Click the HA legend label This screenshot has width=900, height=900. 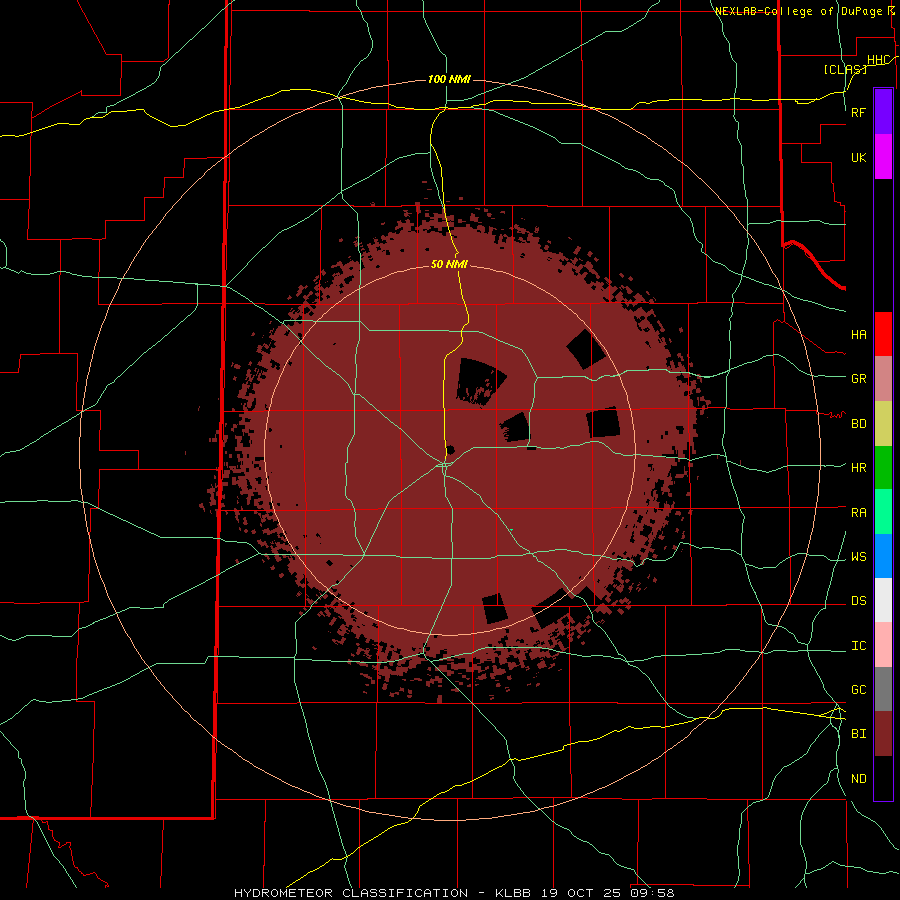coord(858,334)
